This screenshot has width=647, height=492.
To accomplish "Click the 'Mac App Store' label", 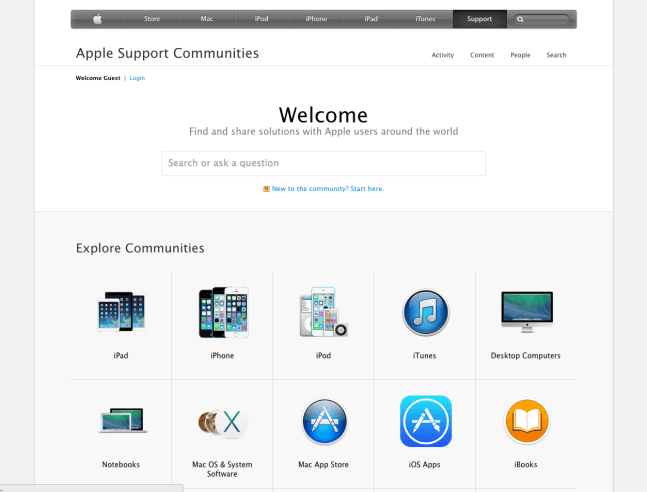I will (x=324, y=464).
